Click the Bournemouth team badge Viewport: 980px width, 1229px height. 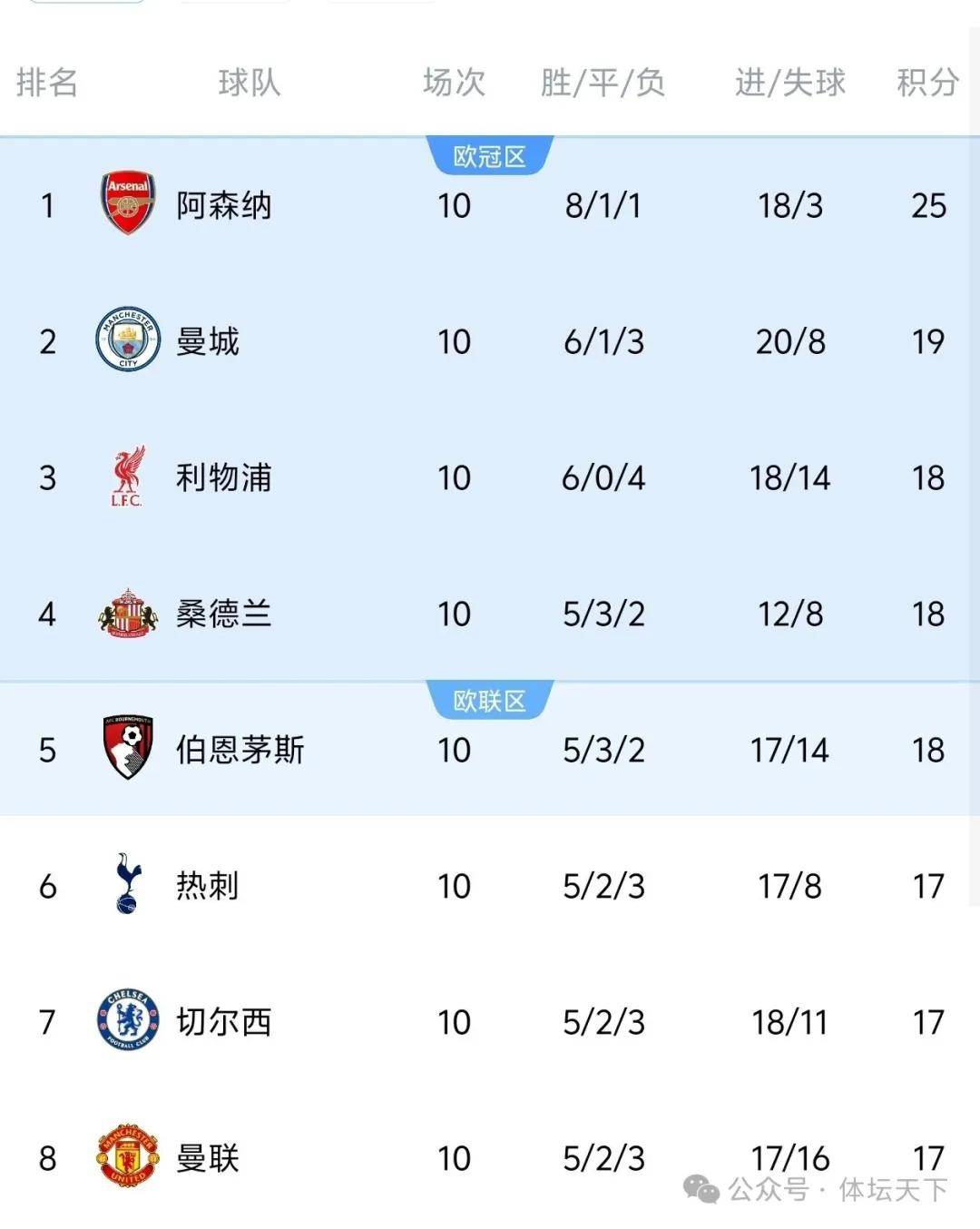pos(127,748)
